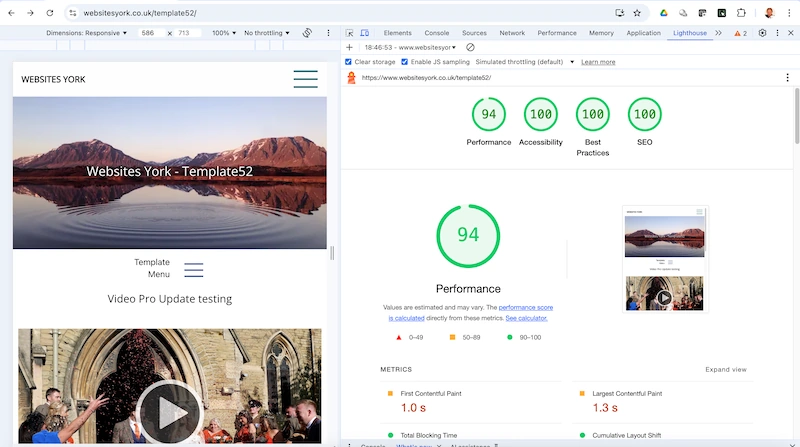Open the 100% zoom dropdown

coord(224,33)
